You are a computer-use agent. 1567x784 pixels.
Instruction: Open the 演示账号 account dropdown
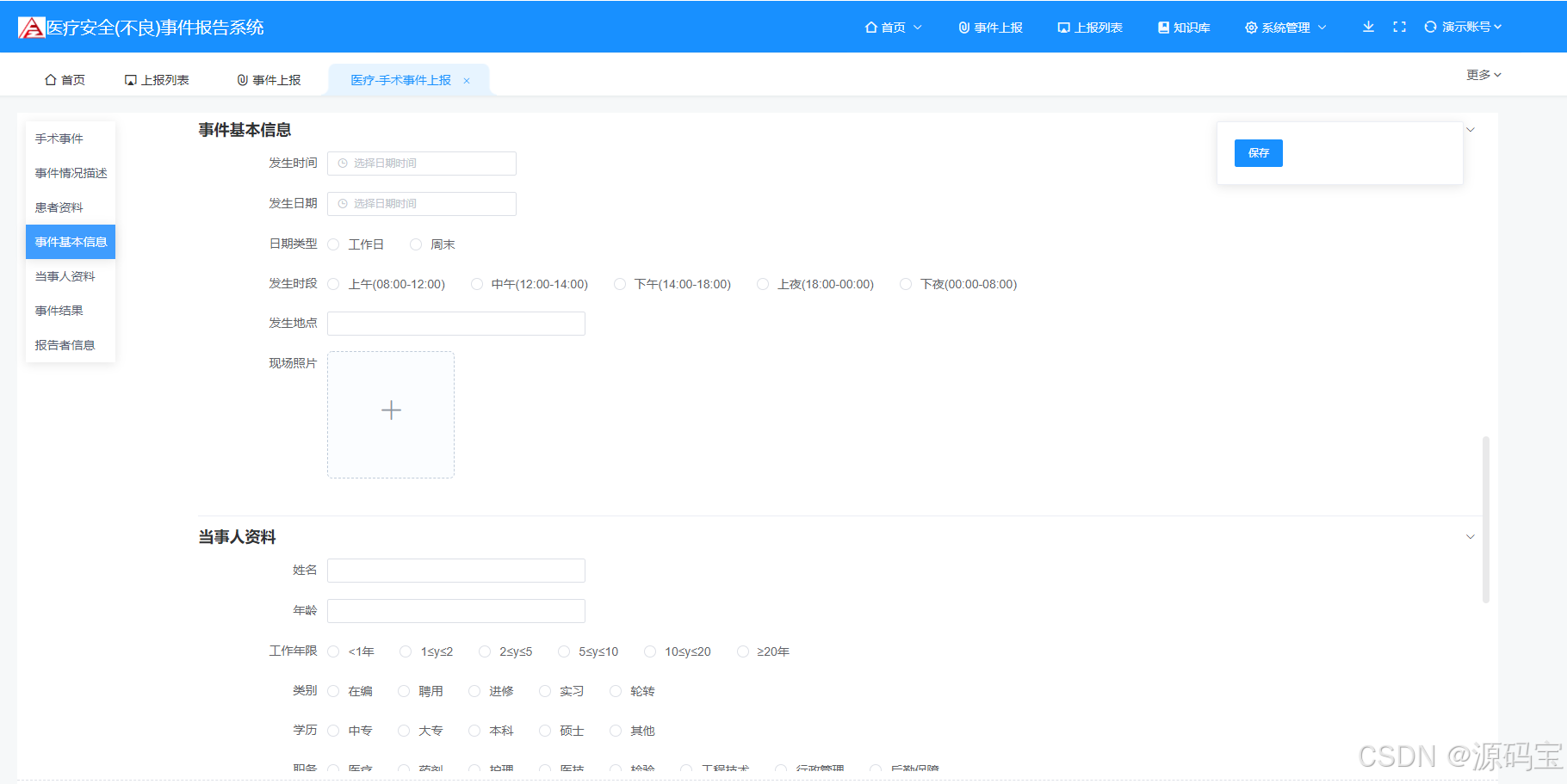1472,27
